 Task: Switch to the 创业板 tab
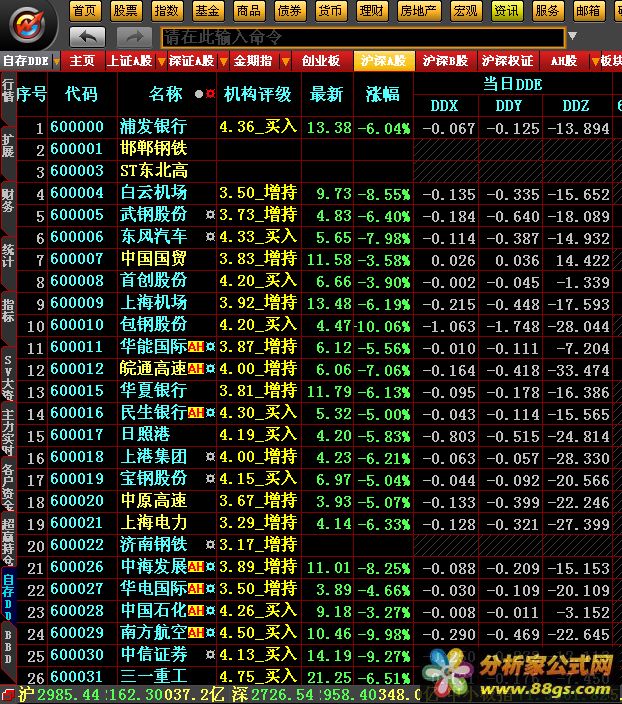[x=321, y=61]
